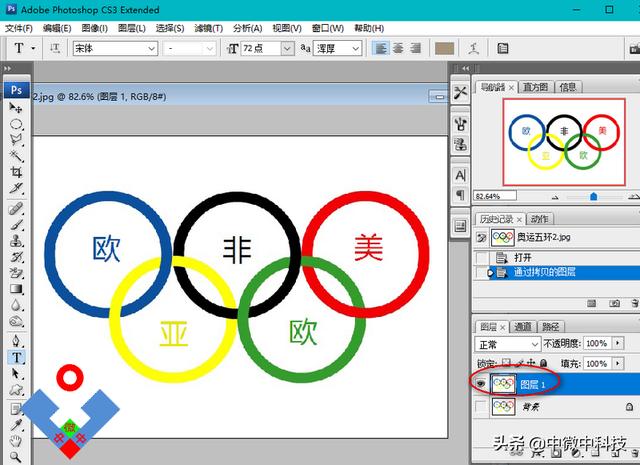Open the 浑厚 anti-aliasing dropdown

coord(356,49)
